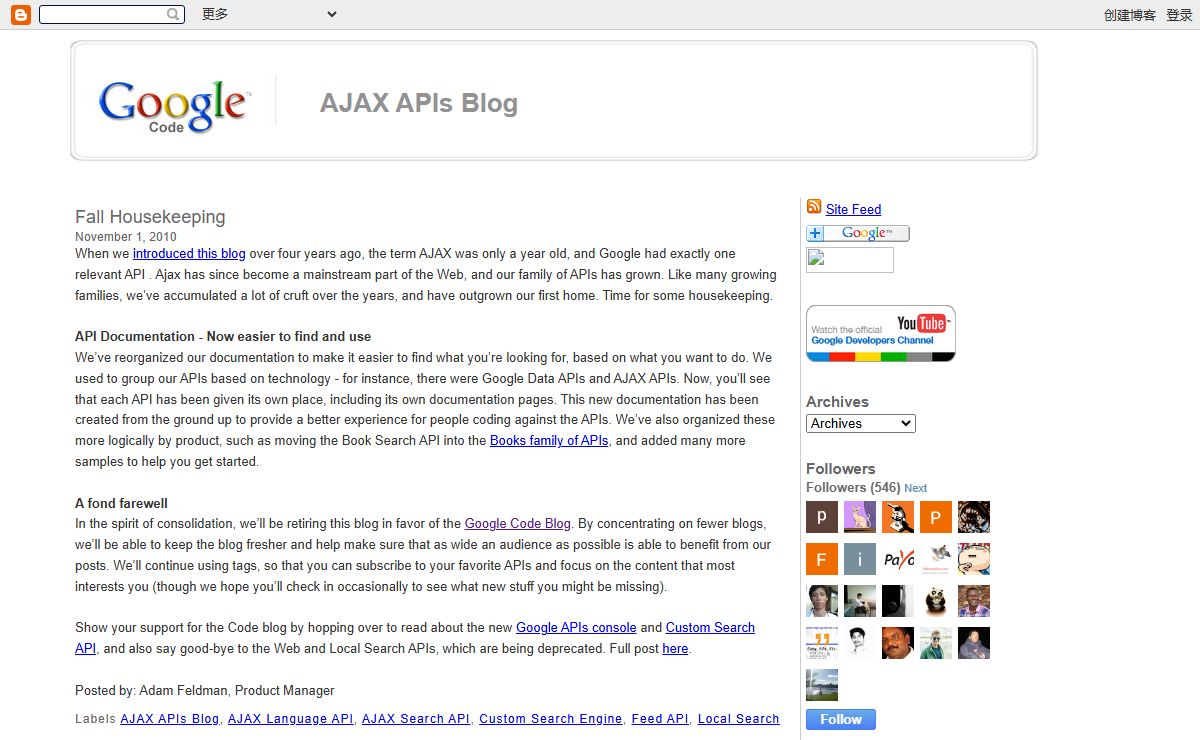Click the orange RSS feed icon

[x=814, y=207]
